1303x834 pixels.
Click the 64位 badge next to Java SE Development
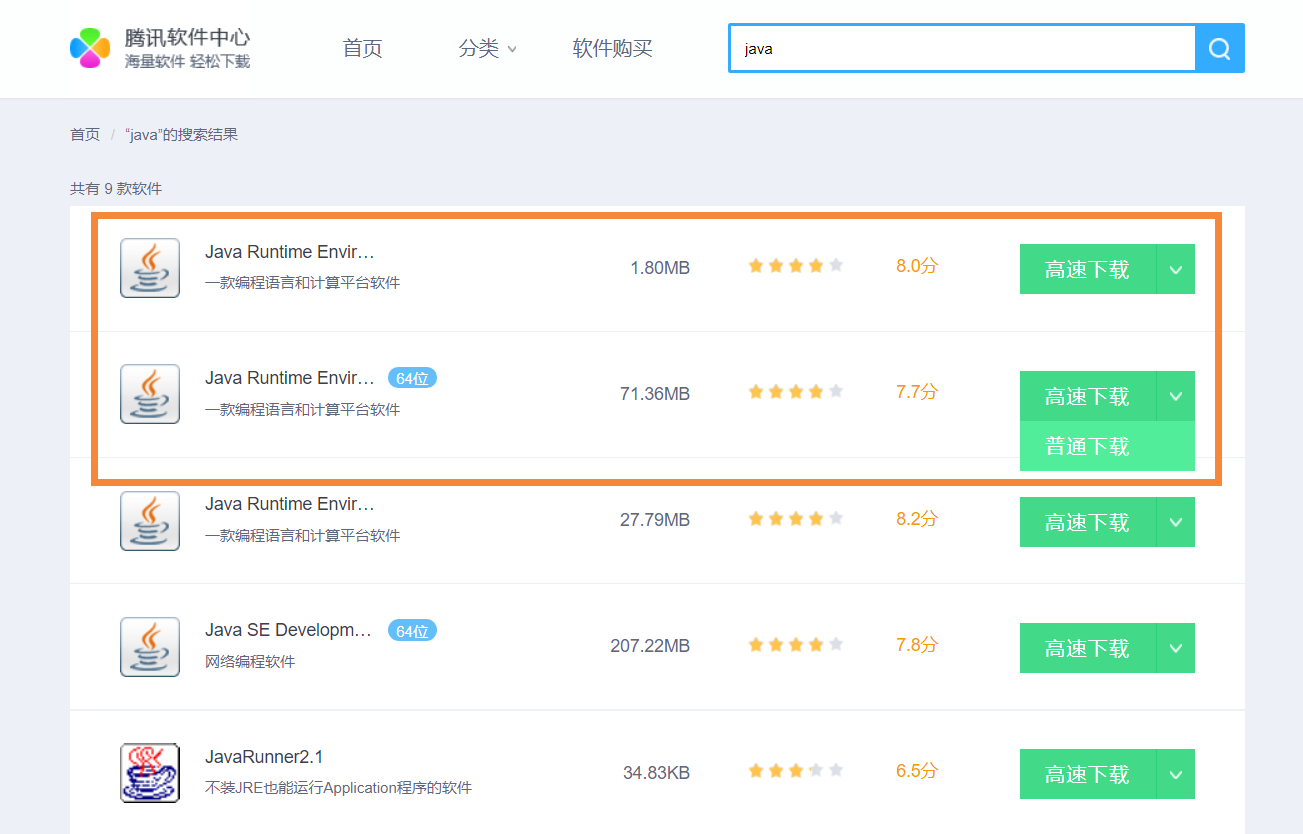412,630
